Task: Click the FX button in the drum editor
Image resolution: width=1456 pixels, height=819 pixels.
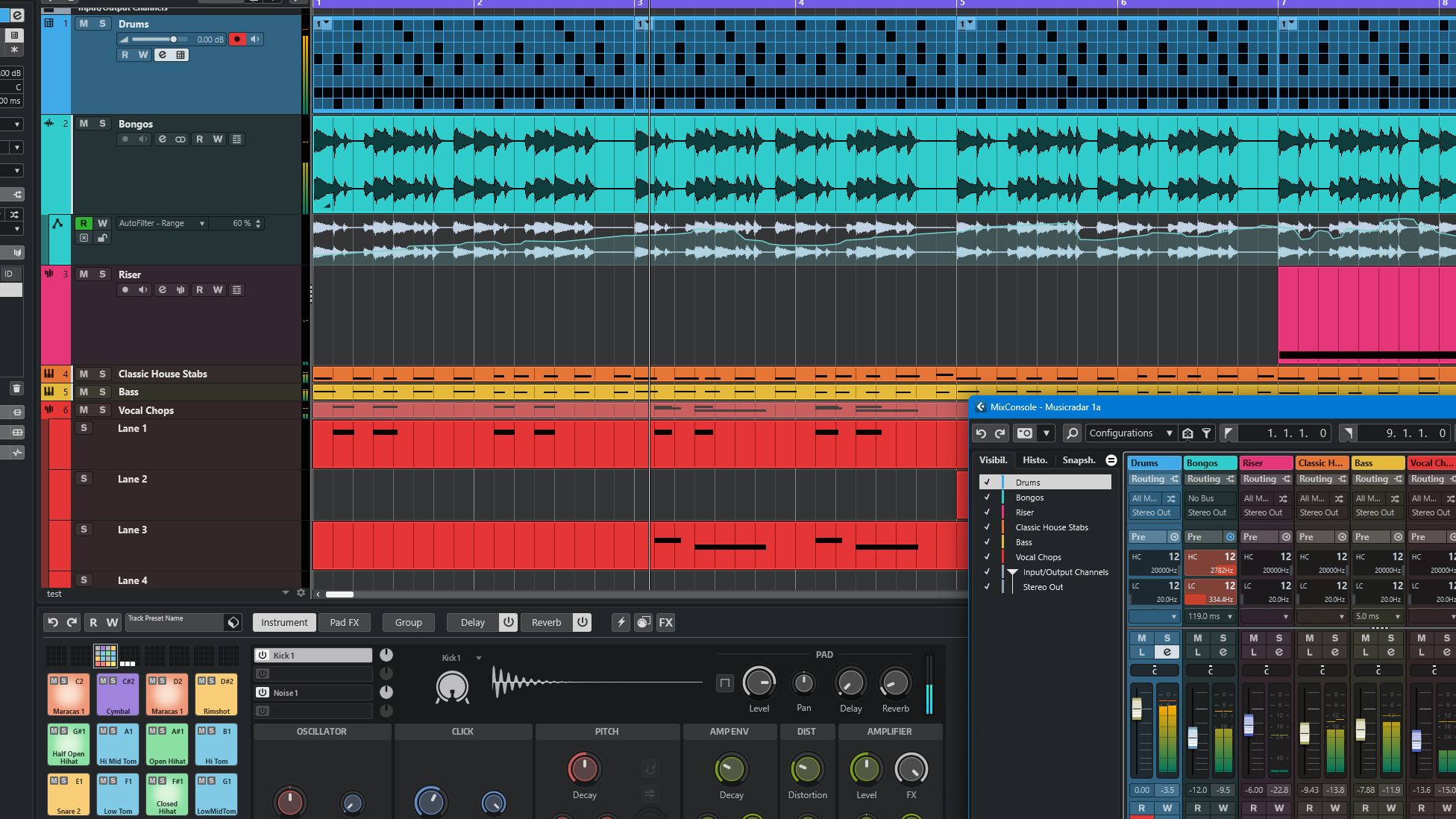Action: click(x=665, y=622)
